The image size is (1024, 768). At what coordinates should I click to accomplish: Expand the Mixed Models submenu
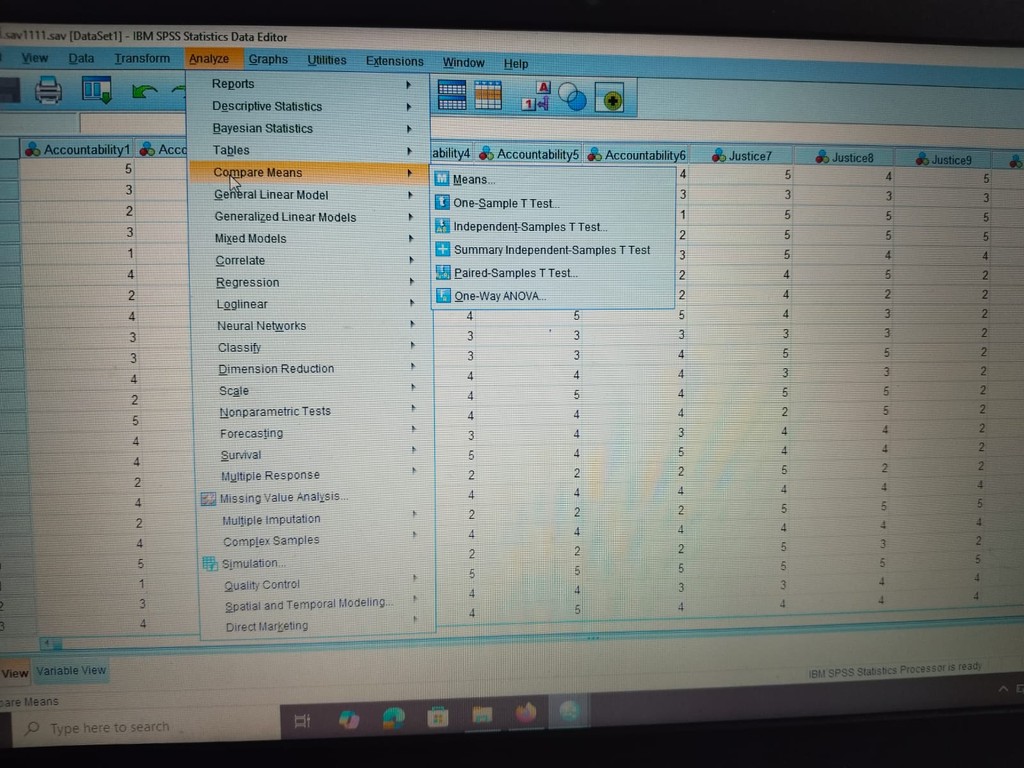tap(310, 238)
